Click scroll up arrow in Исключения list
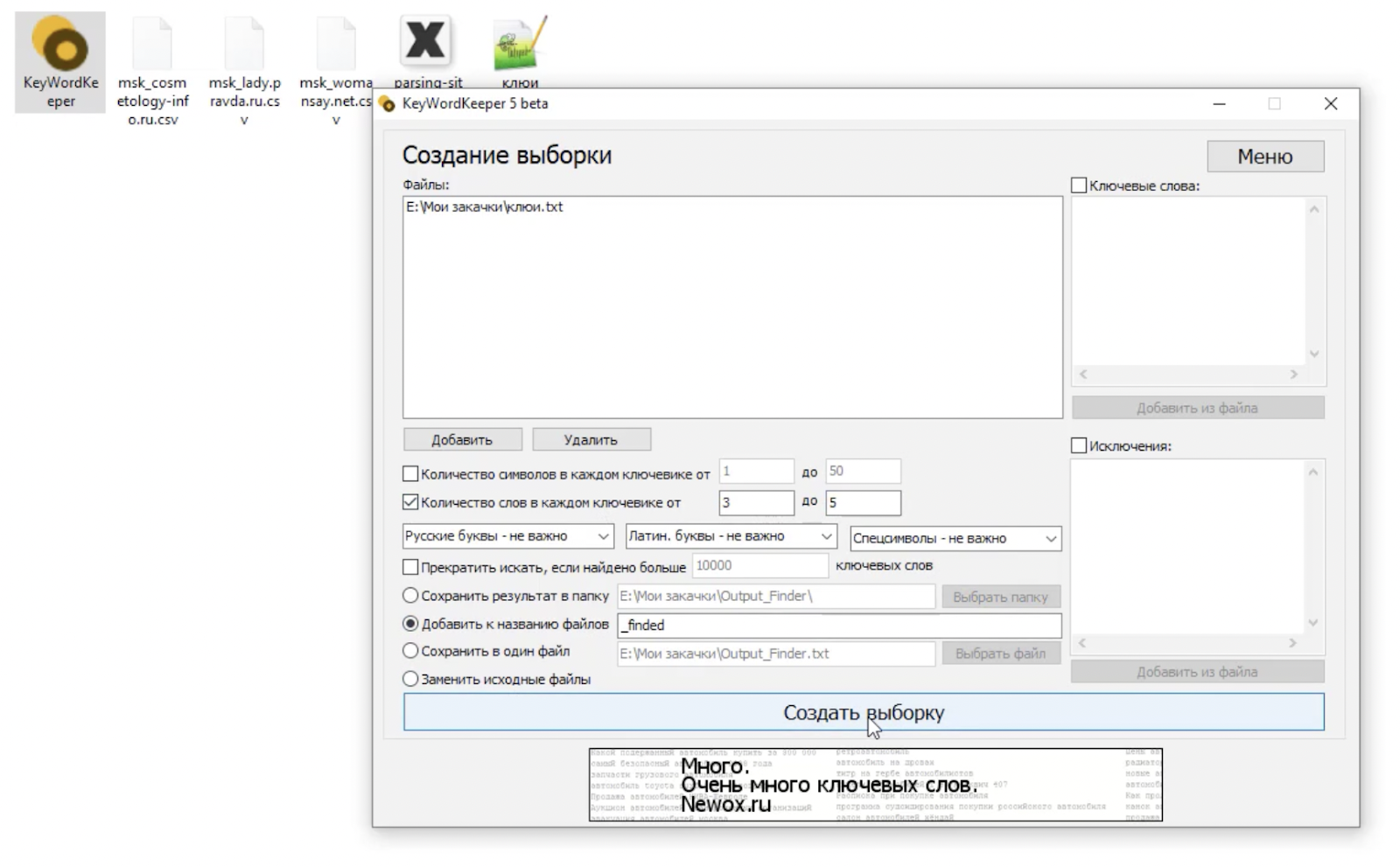The height and width of the screenshot is (867, 1400). (x=1312, y=472)
